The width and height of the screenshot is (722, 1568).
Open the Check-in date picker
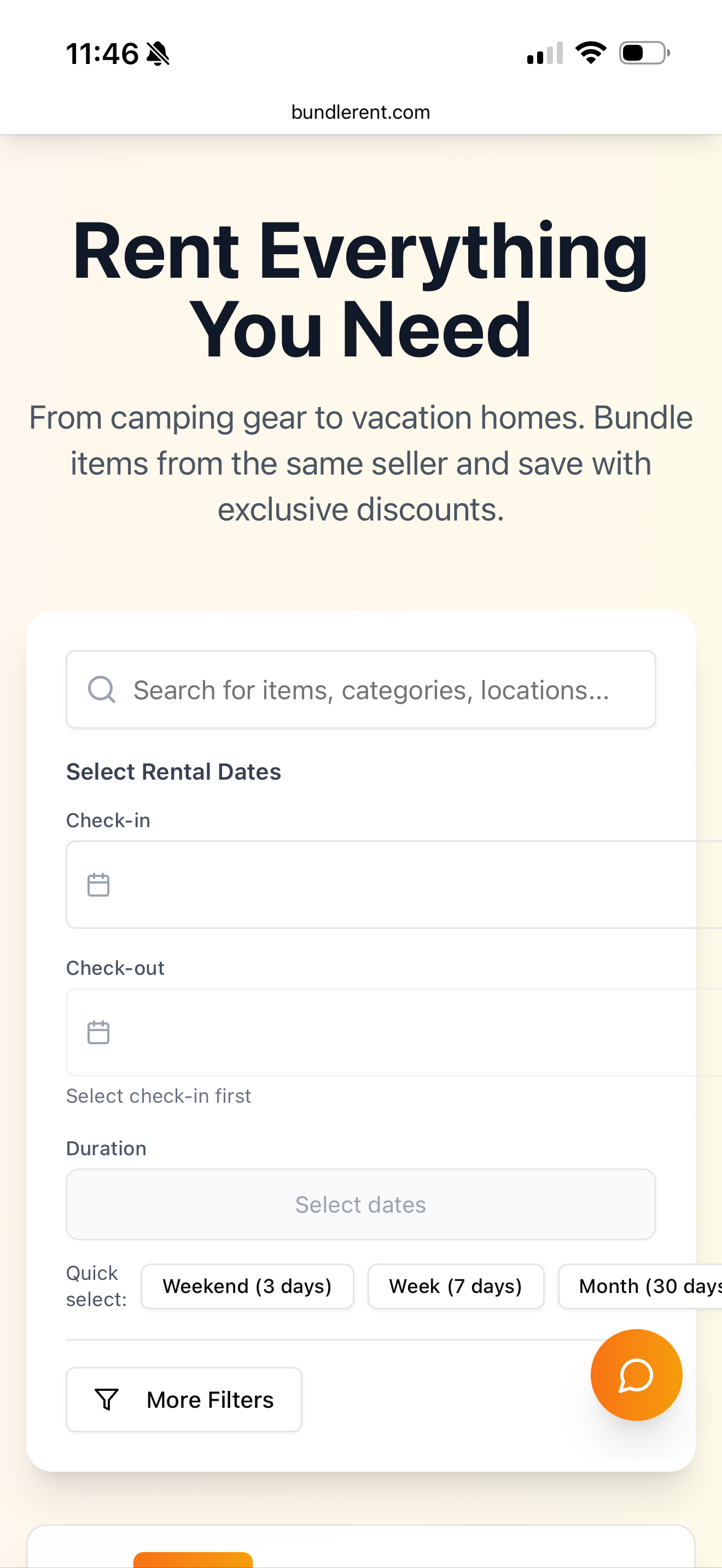(x=360, y=884)
